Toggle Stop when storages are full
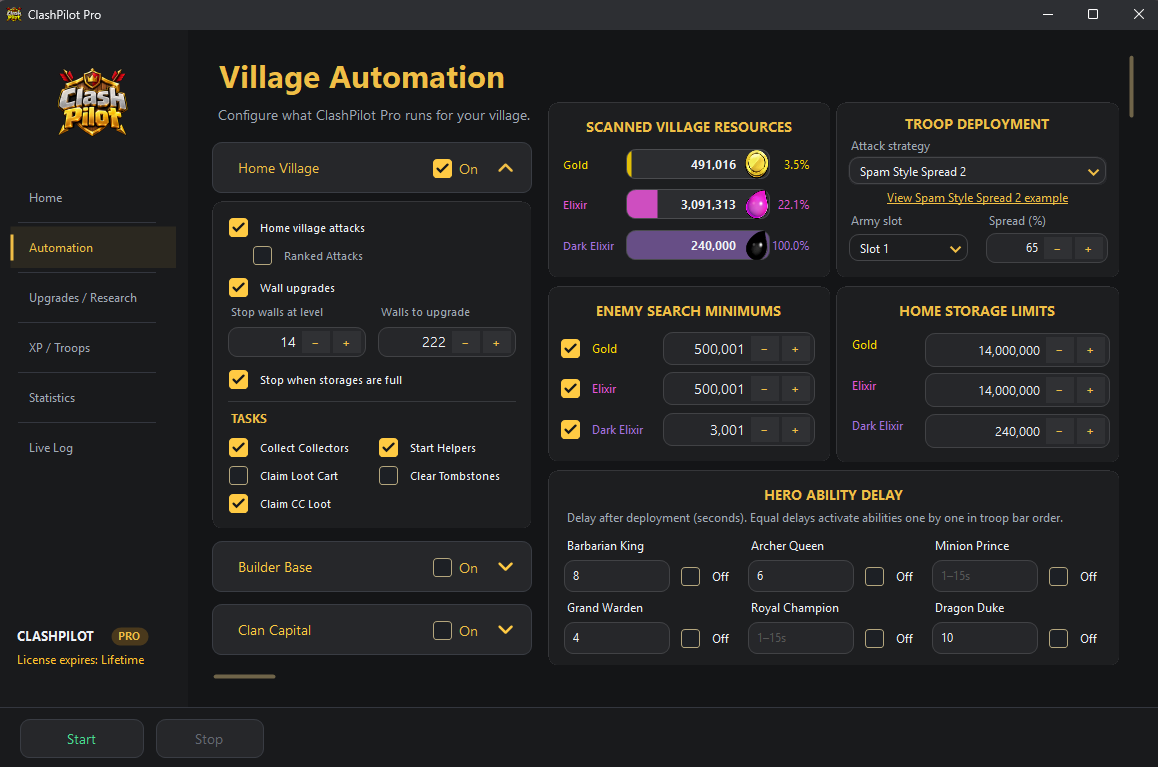 (239, 379)
